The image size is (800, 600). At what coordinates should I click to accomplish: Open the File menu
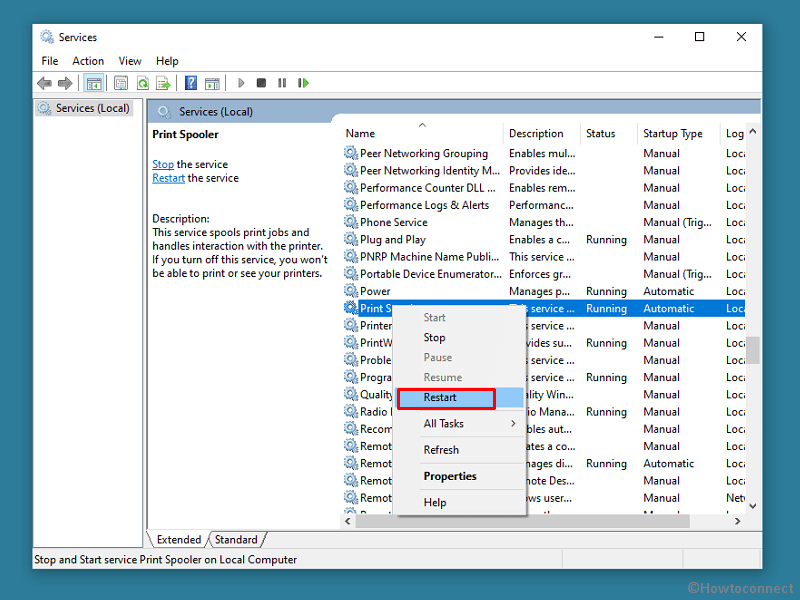coord(49,61)
